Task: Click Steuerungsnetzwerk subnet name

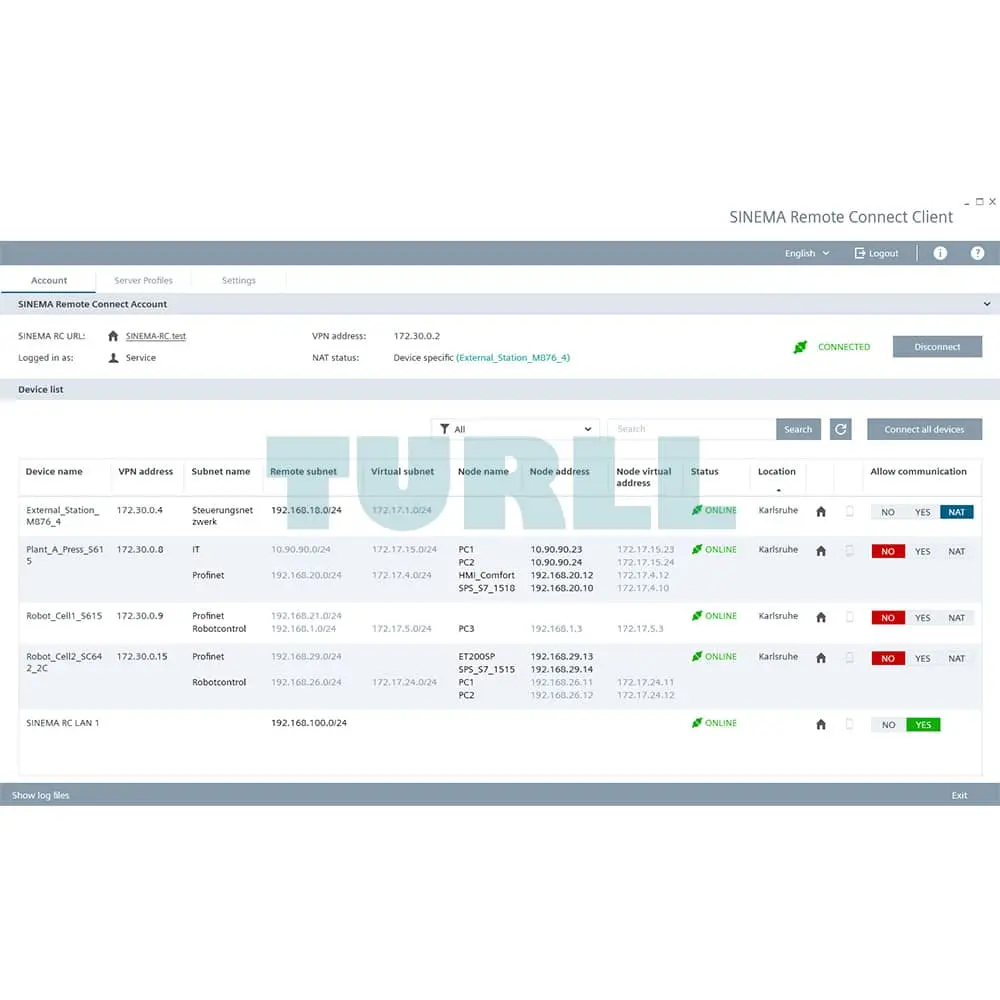Action: tap(222, 516)
